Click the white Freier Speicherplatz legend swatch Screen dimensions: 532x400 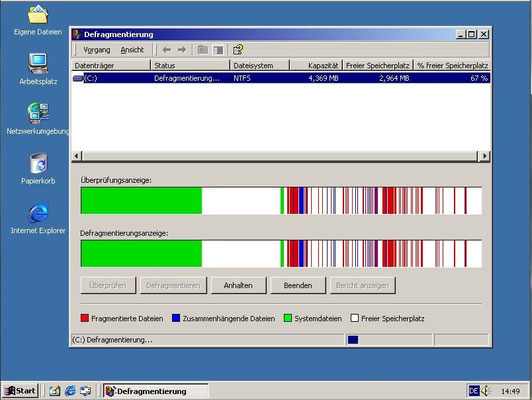click(x=355, y=318)
